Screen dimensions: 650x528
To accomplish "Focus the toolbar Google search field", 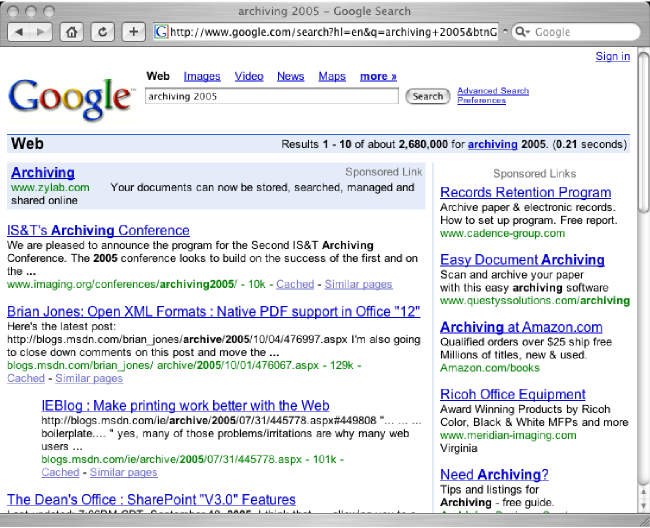I will pos(576,32).
